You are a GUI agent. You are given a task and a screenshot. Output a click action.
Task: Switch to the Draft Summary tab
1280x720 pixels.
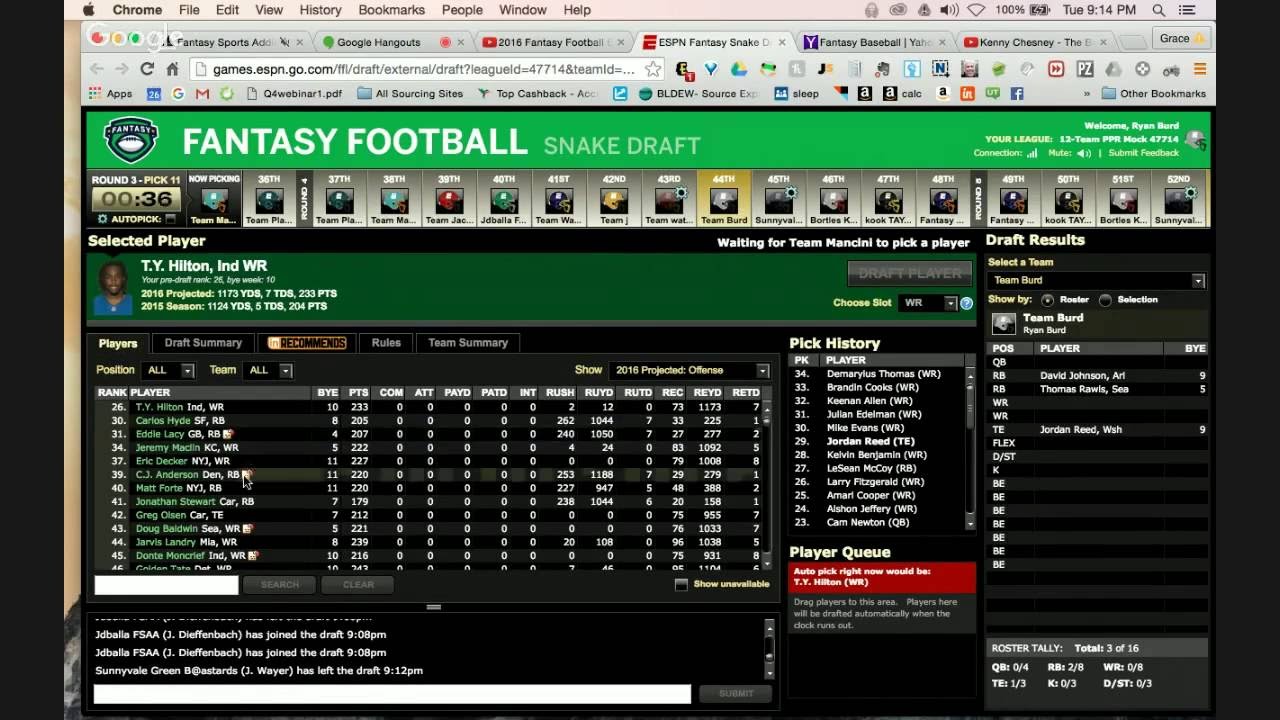[203, 343]
